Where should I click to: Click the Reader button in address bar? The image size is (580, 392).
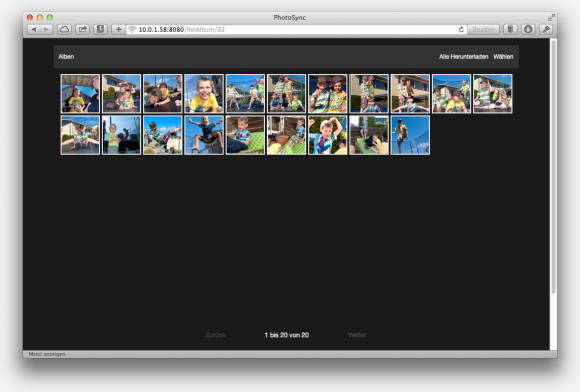(x=483, y=29)
